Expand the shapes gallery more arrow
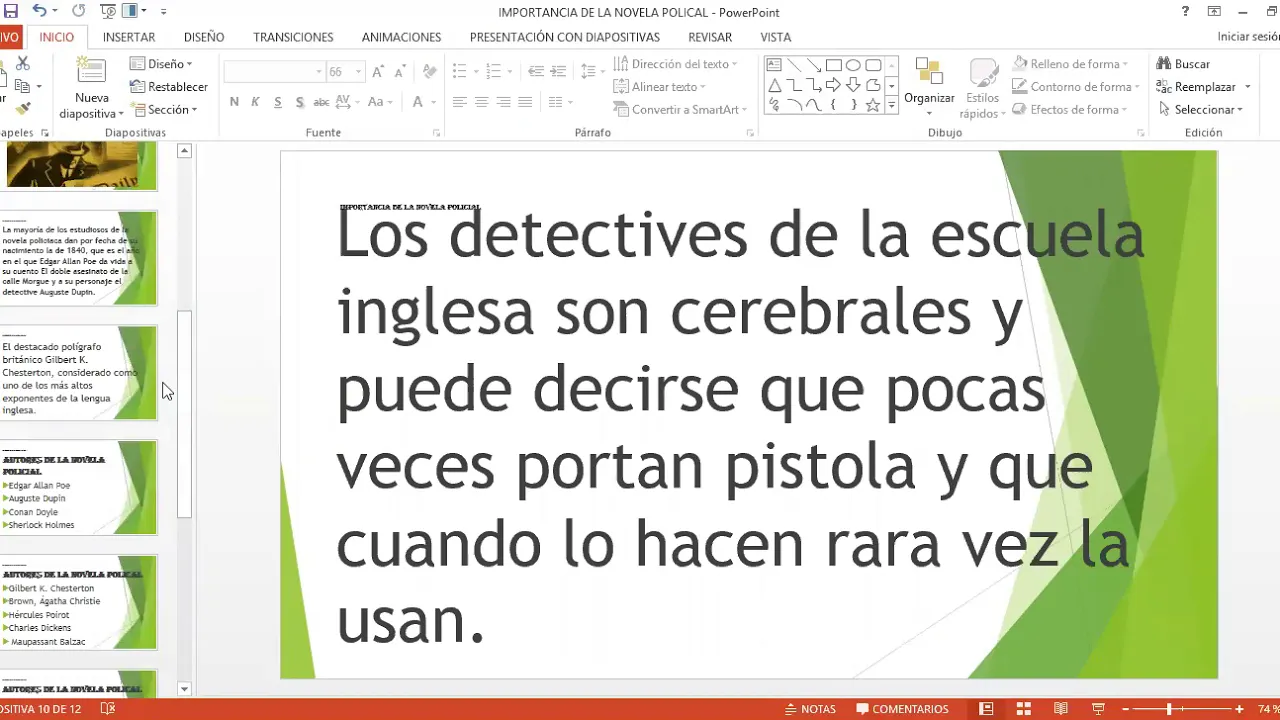This screenshot has height=720, width=1280. tap(891, 106)
